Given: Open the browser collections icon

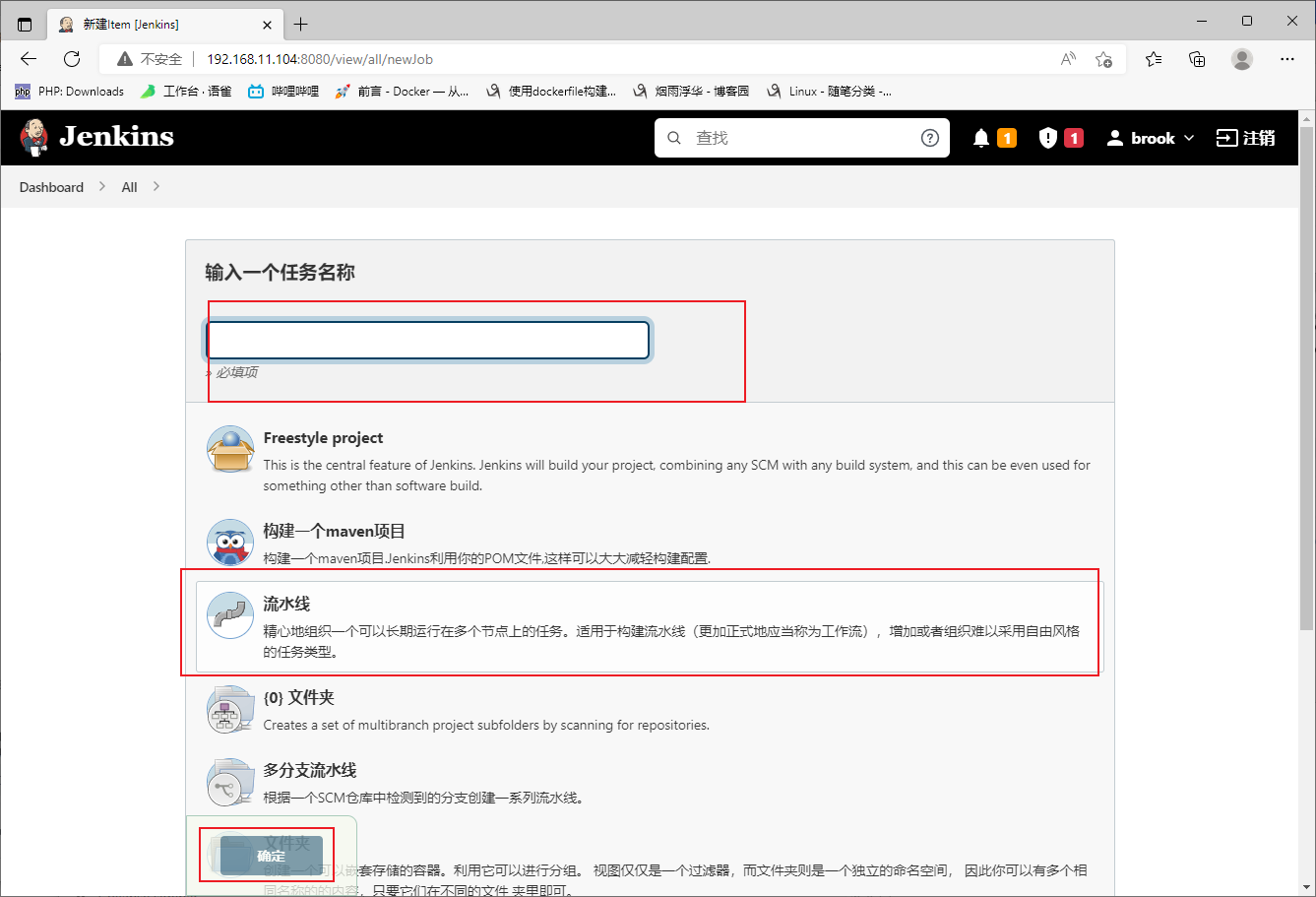Looking at the screenshot, I should (1197, 59).
